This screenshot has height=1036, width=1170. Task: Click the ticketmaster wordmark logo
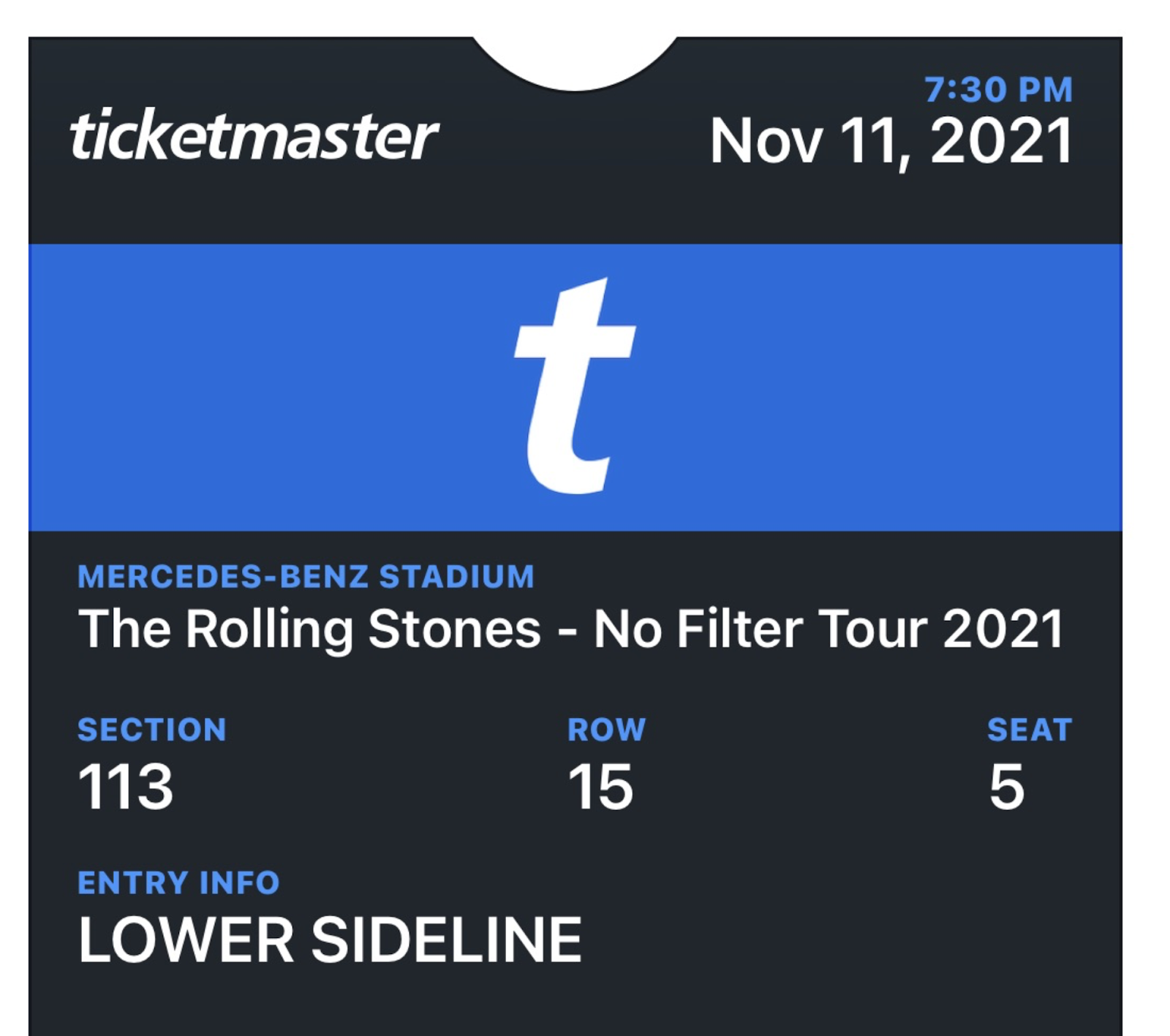pyautogui.click(x=253, y=135)
